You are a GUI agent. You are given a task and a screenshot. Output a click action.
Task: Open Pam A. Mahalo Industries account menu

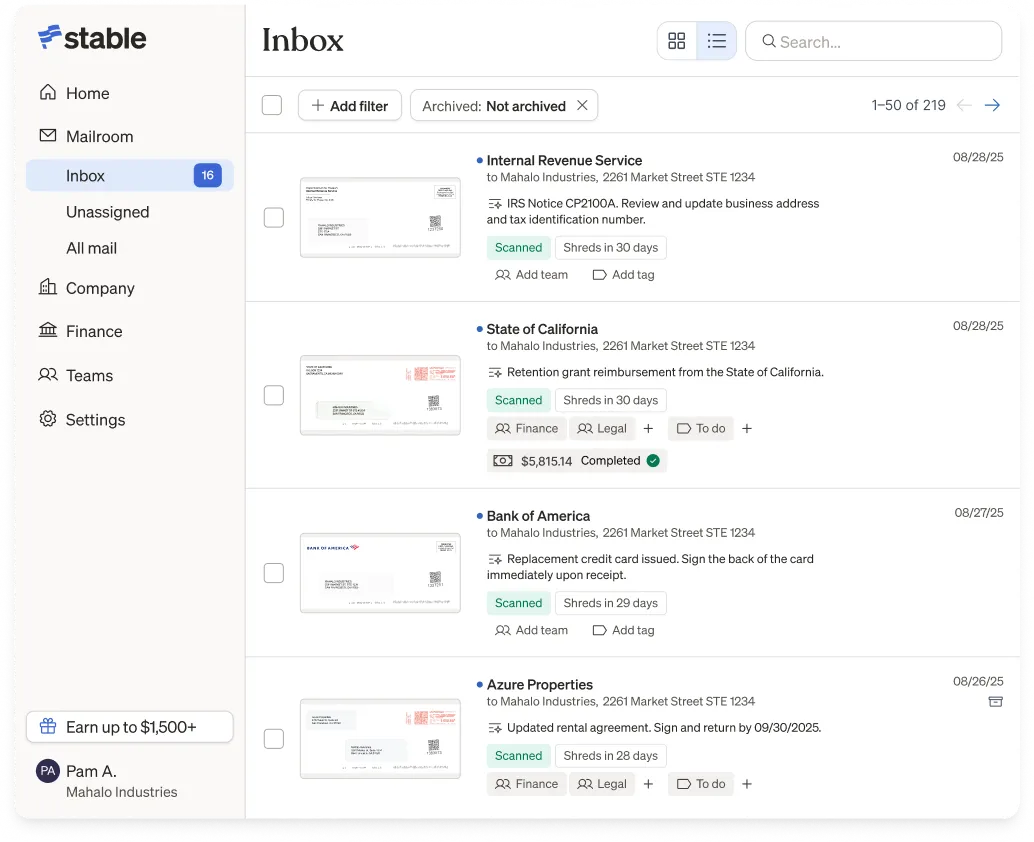click(x=107, y=781)
